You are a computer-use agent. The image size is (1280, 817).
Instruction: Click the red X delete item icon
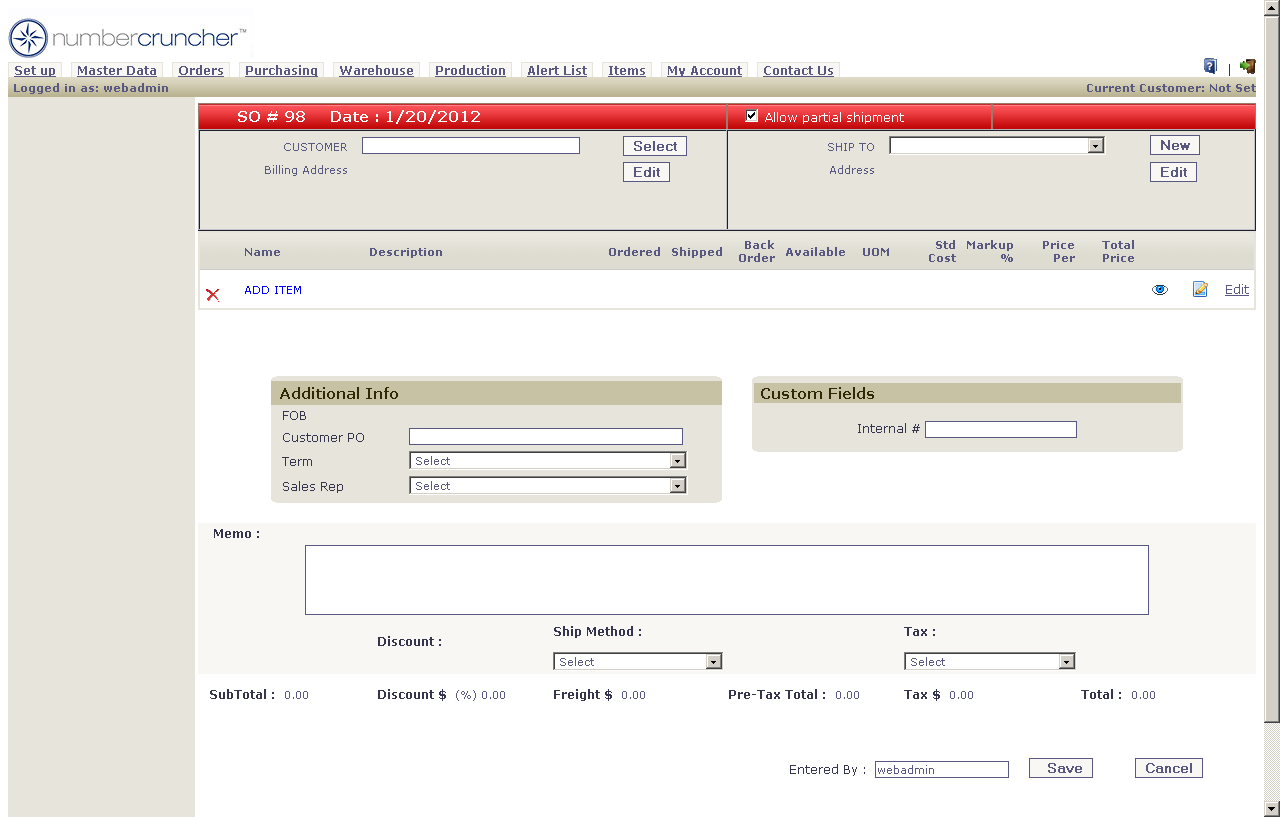[212, 294]
